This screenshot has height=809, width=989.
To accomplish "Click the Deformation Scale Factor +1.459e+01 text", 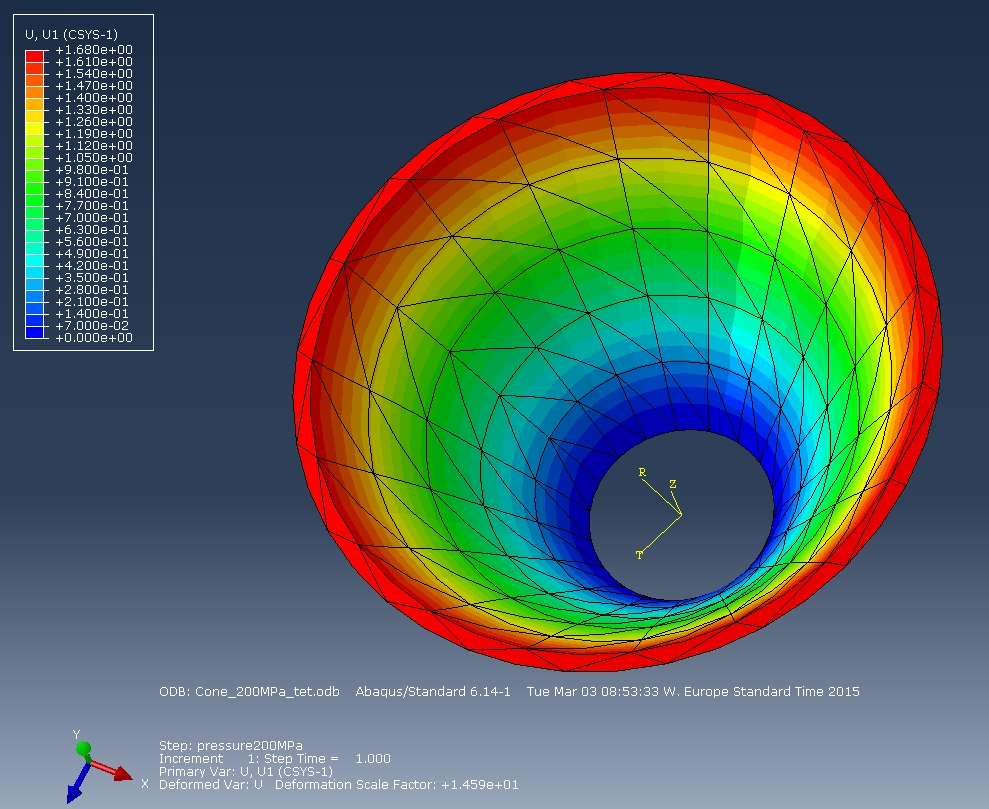I will click(397, 785).
